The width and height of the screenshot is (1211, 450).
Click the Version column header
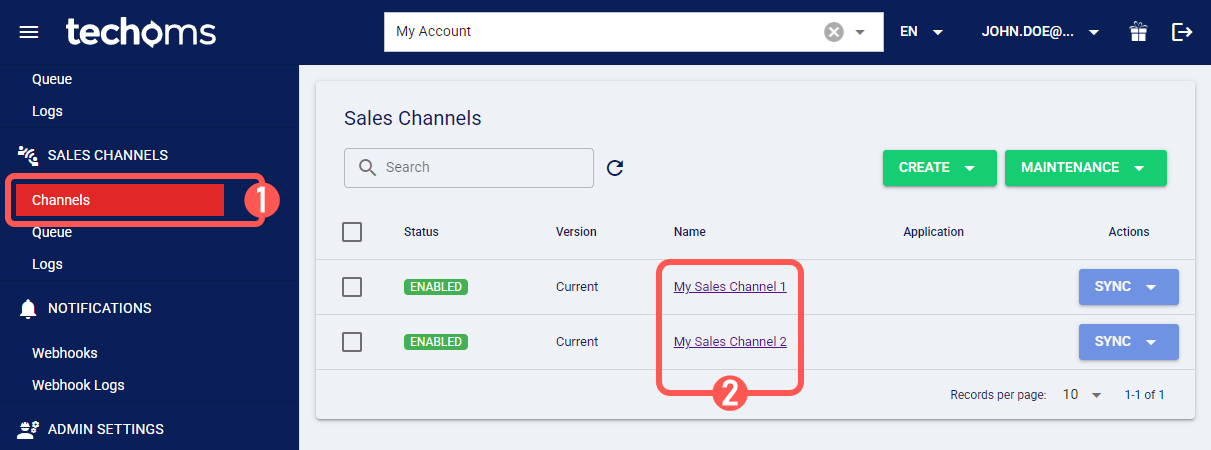pyautogui.click(x=576, y=232)
